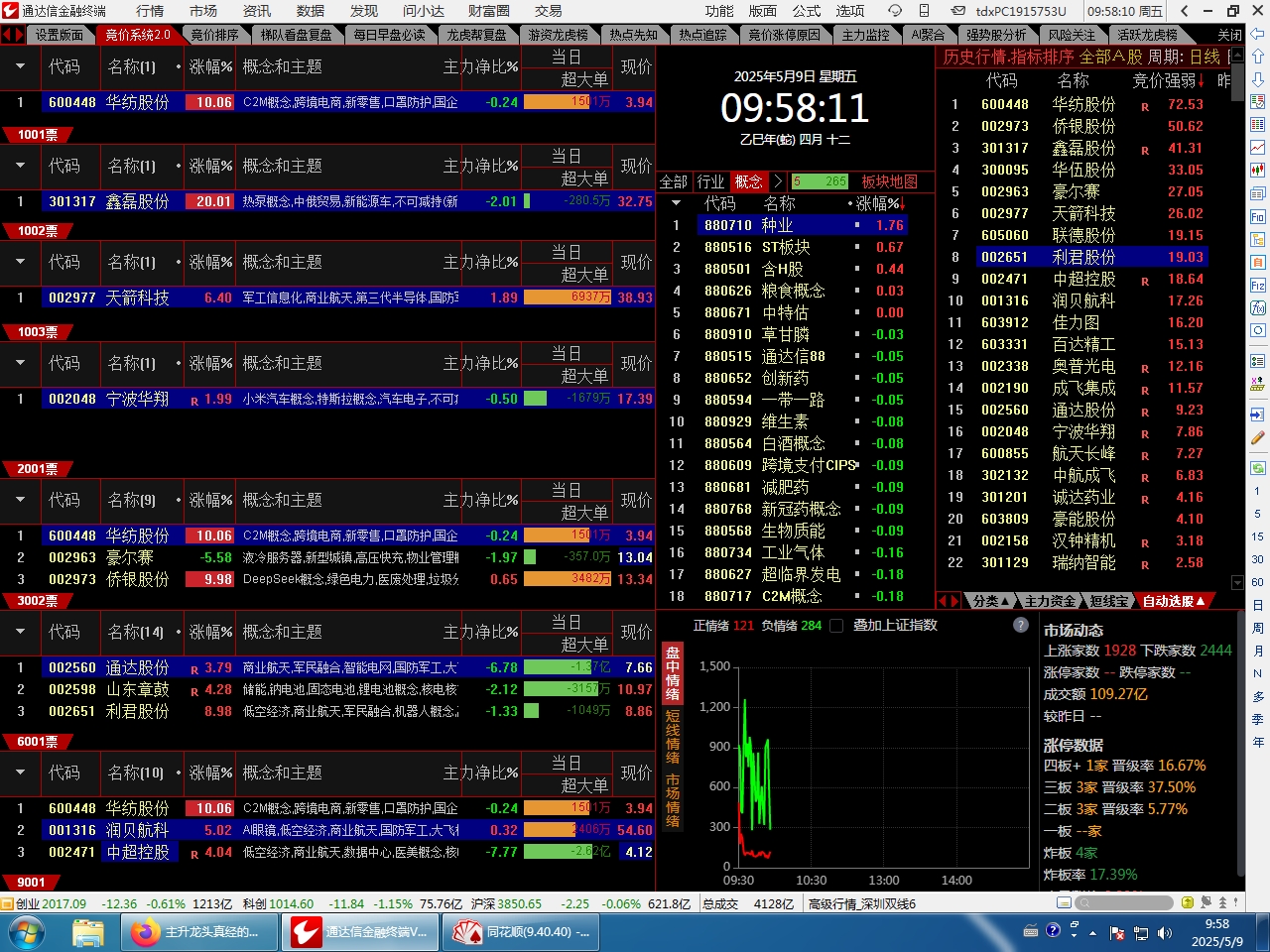The height and width of the screenshot is (952, 1270).
Task: Toggle the 叠加上证指数 checkbox
Action: [x=835, y=625]
